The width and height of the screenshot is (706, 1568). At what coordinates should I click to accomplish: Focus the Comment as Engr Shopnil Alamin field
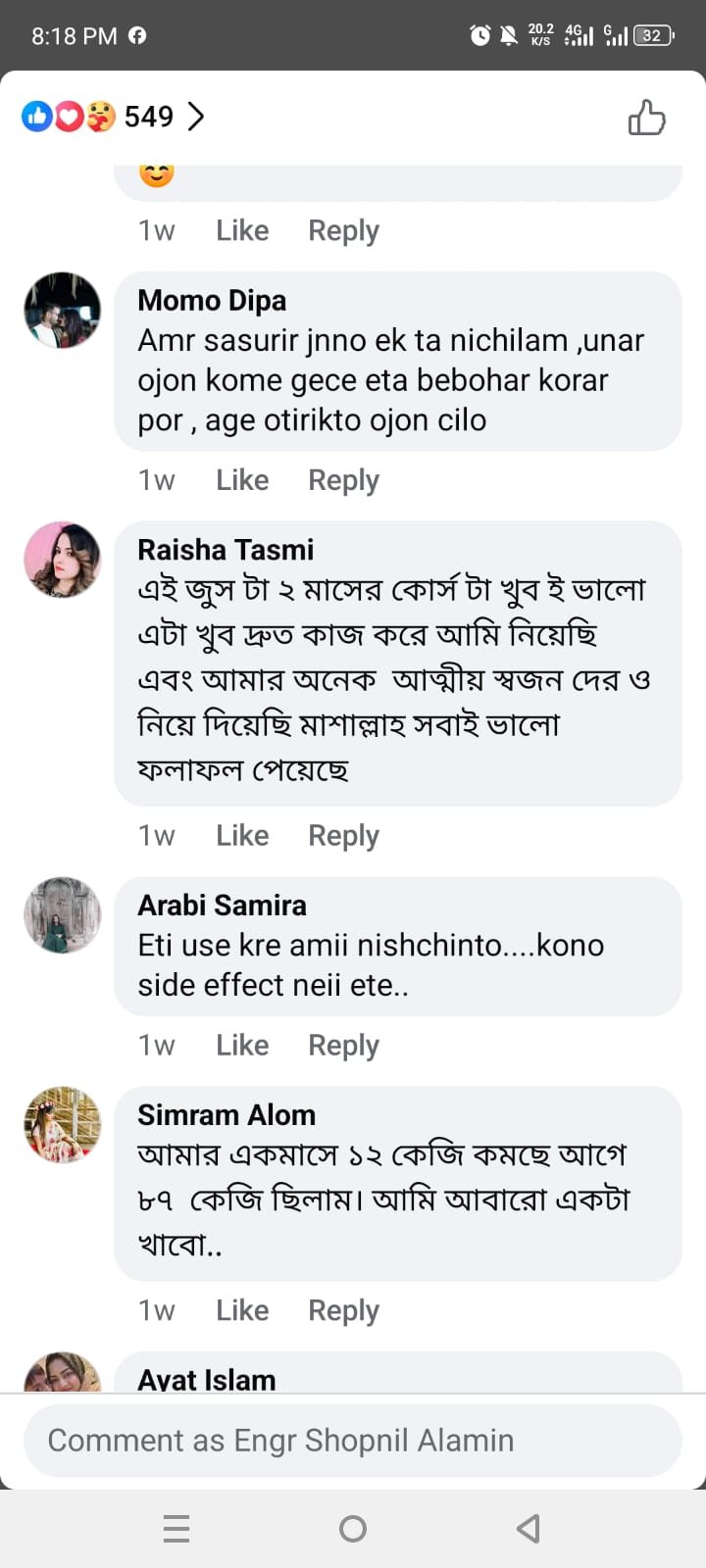353,1441
